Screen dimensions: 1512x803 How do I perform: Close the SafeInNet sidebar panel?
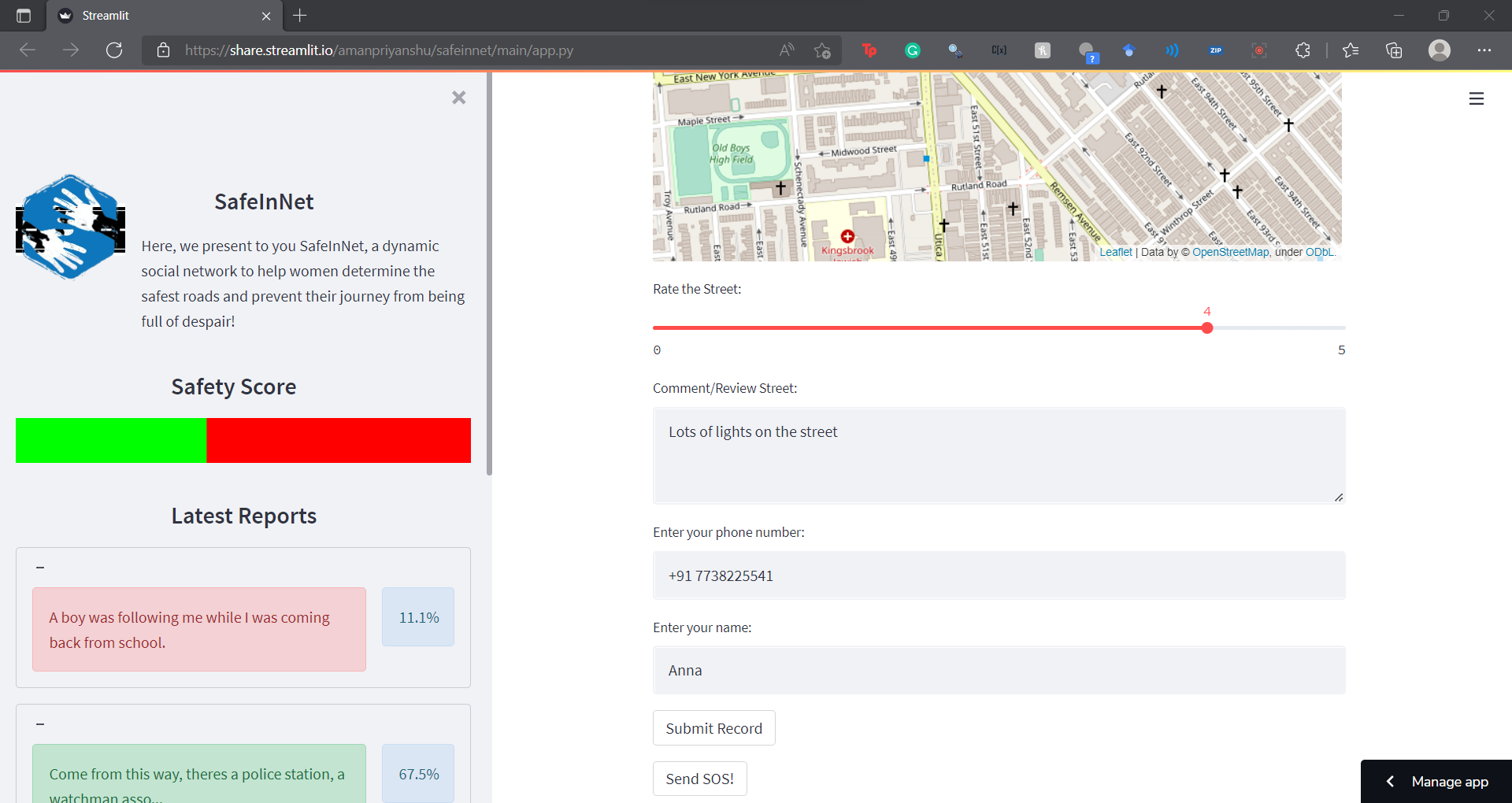459,98
